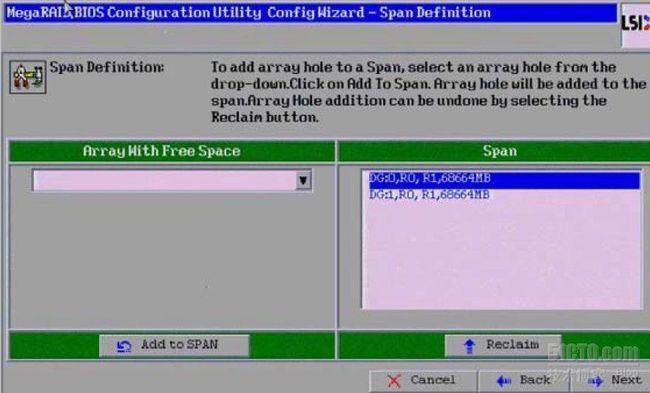Click the blue right-arrow icon on Next

coord(595,381)
